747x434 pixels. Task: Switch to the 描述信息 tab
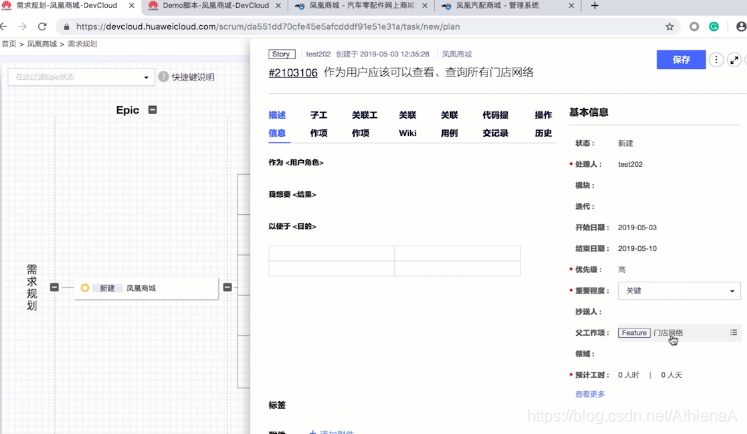tap(277, 124)
